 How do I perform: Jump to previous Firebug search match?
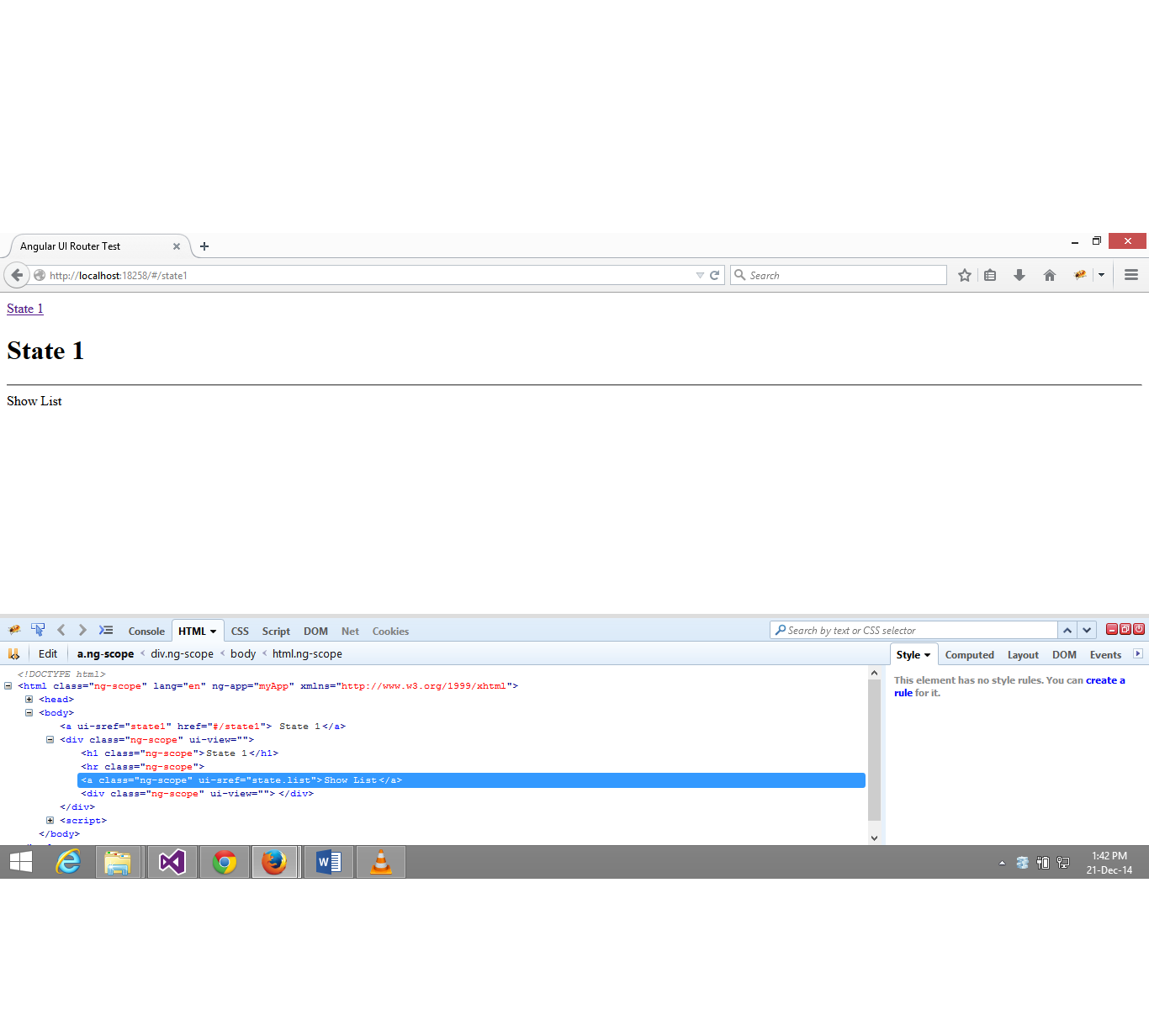coord(1067,630)
